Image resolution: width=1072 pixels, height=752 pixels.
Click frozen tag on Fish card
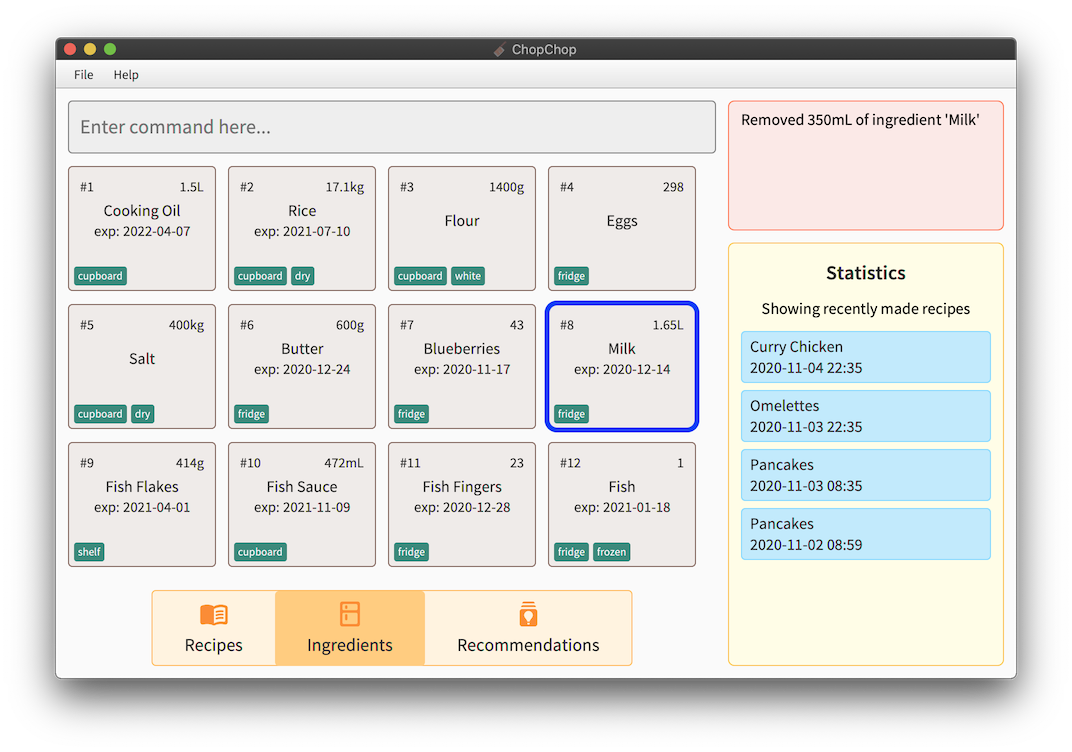[x=611, y=552]
